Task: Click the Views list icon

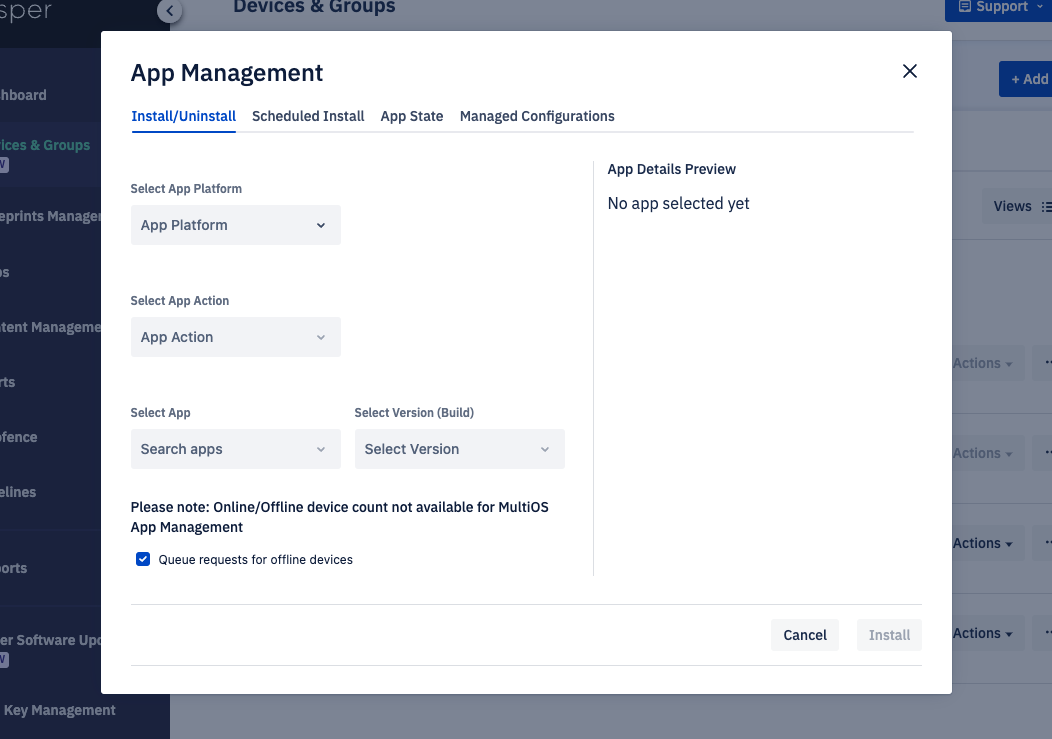Action: tap(1046, 207)
